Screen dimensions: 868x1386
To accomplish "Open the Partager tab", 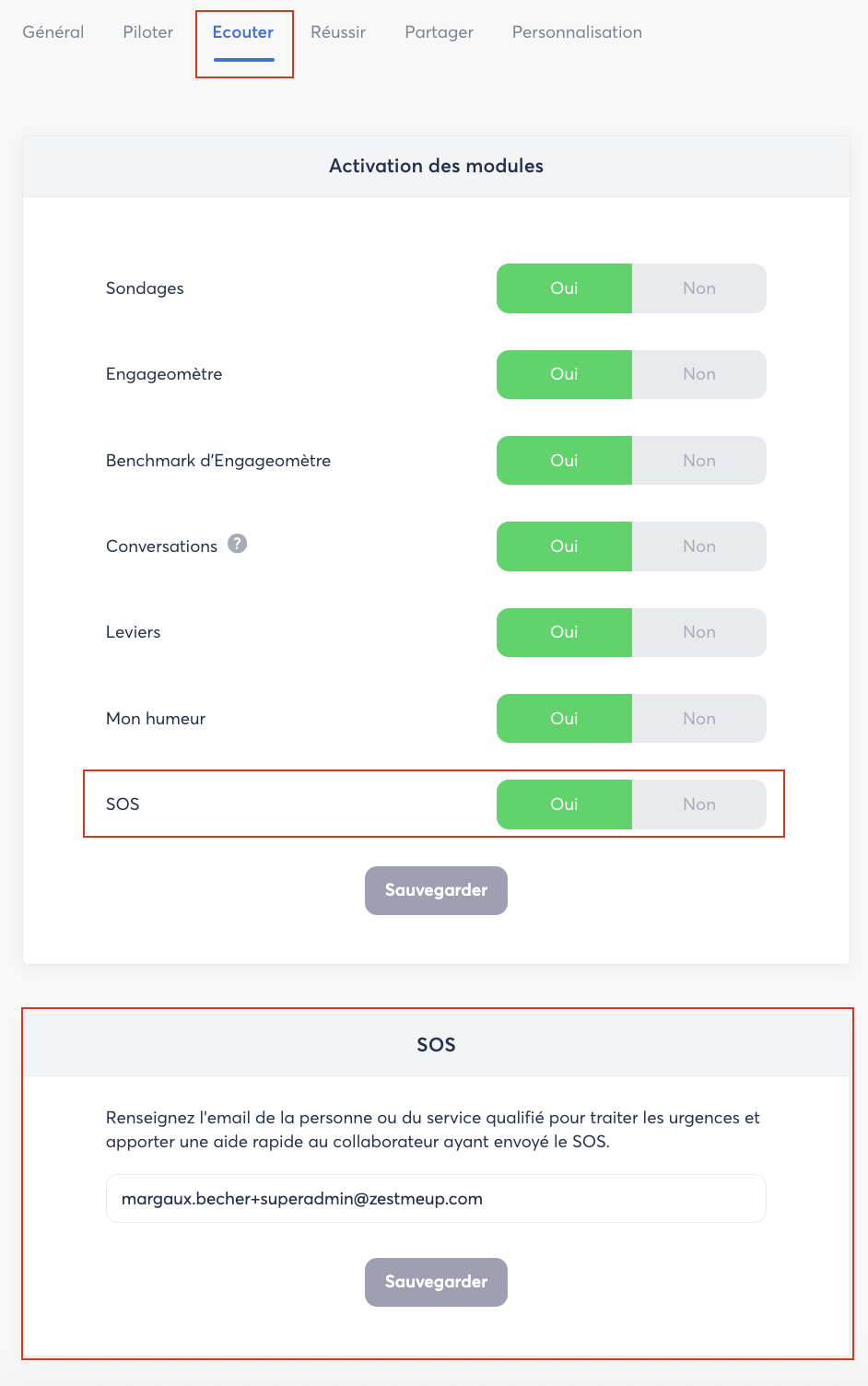I will 440,32.
